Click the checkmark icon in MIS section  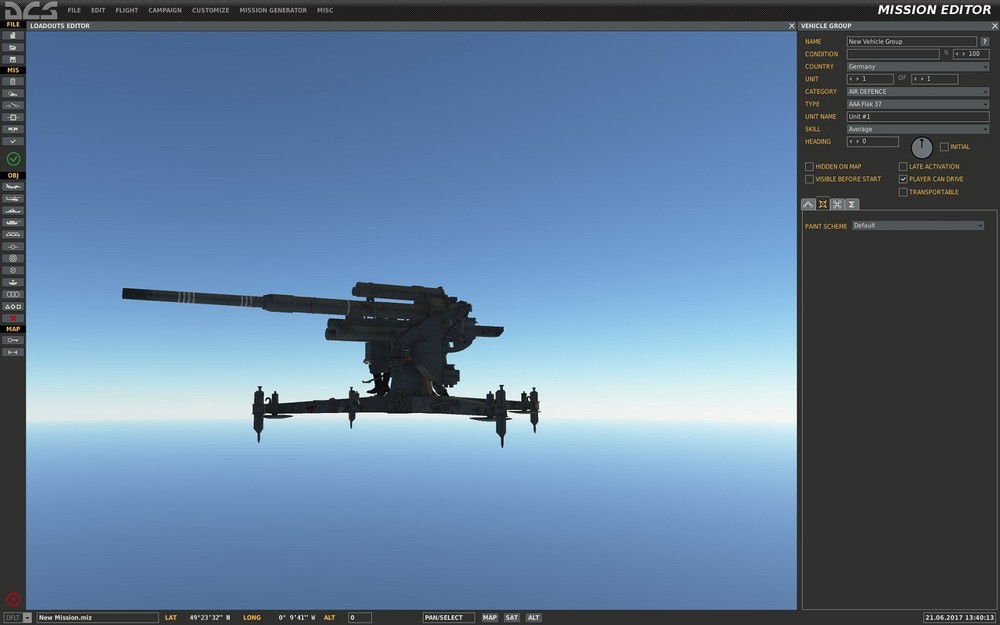pos(13,141)
